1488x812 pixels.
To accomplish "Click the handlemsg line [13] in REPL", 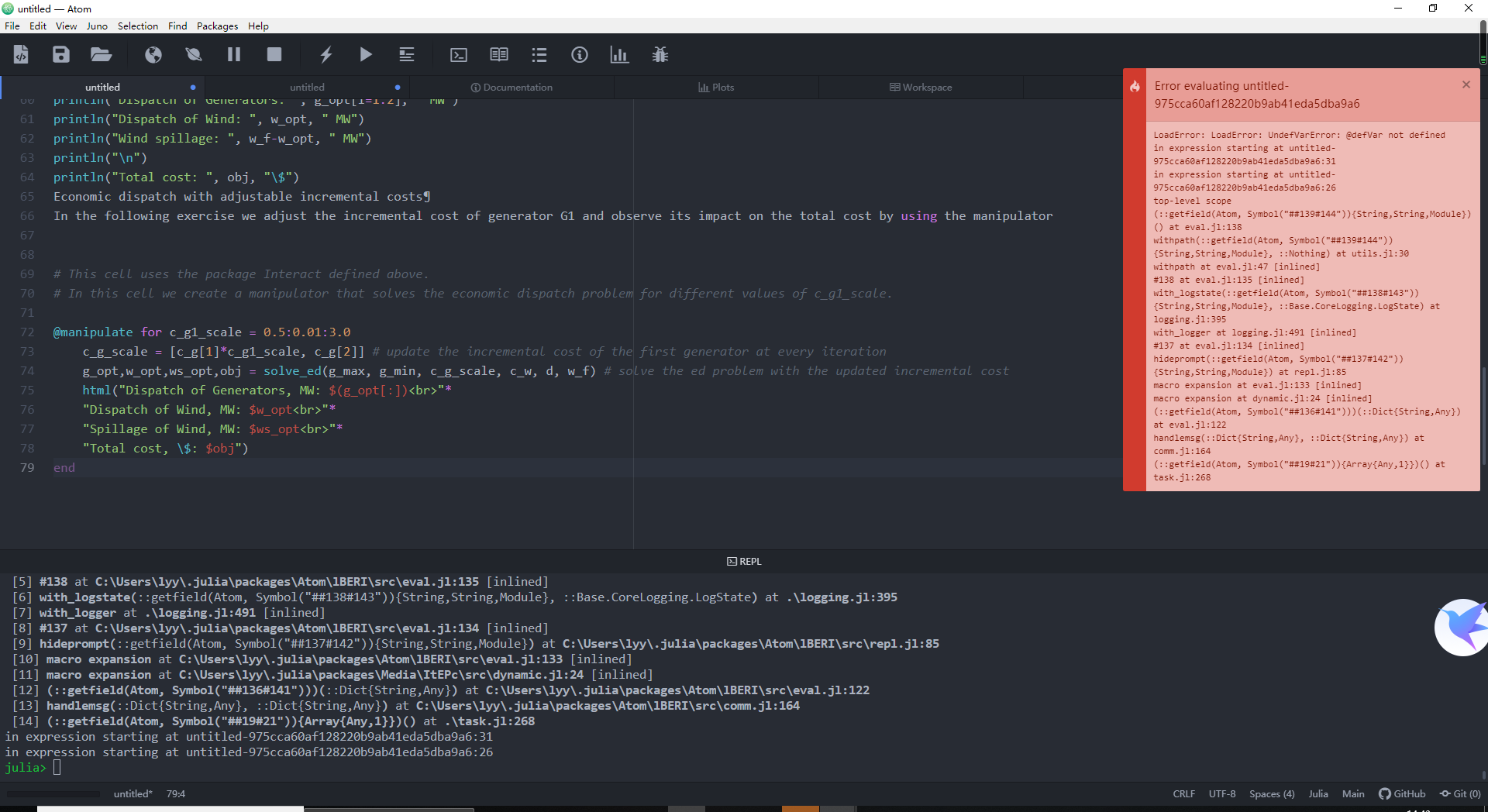I will (406, 705).
